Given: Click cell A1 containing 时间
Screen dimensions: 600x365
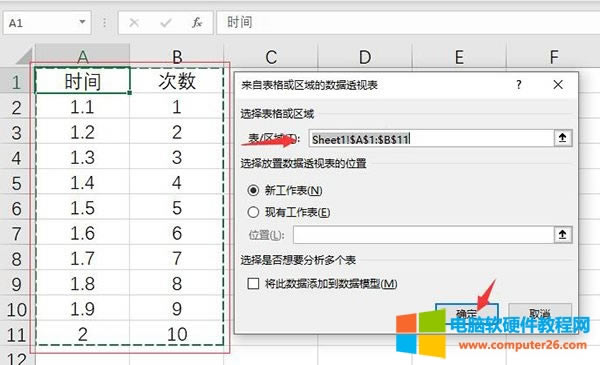Looking at the screenshot, I should 83,81.
